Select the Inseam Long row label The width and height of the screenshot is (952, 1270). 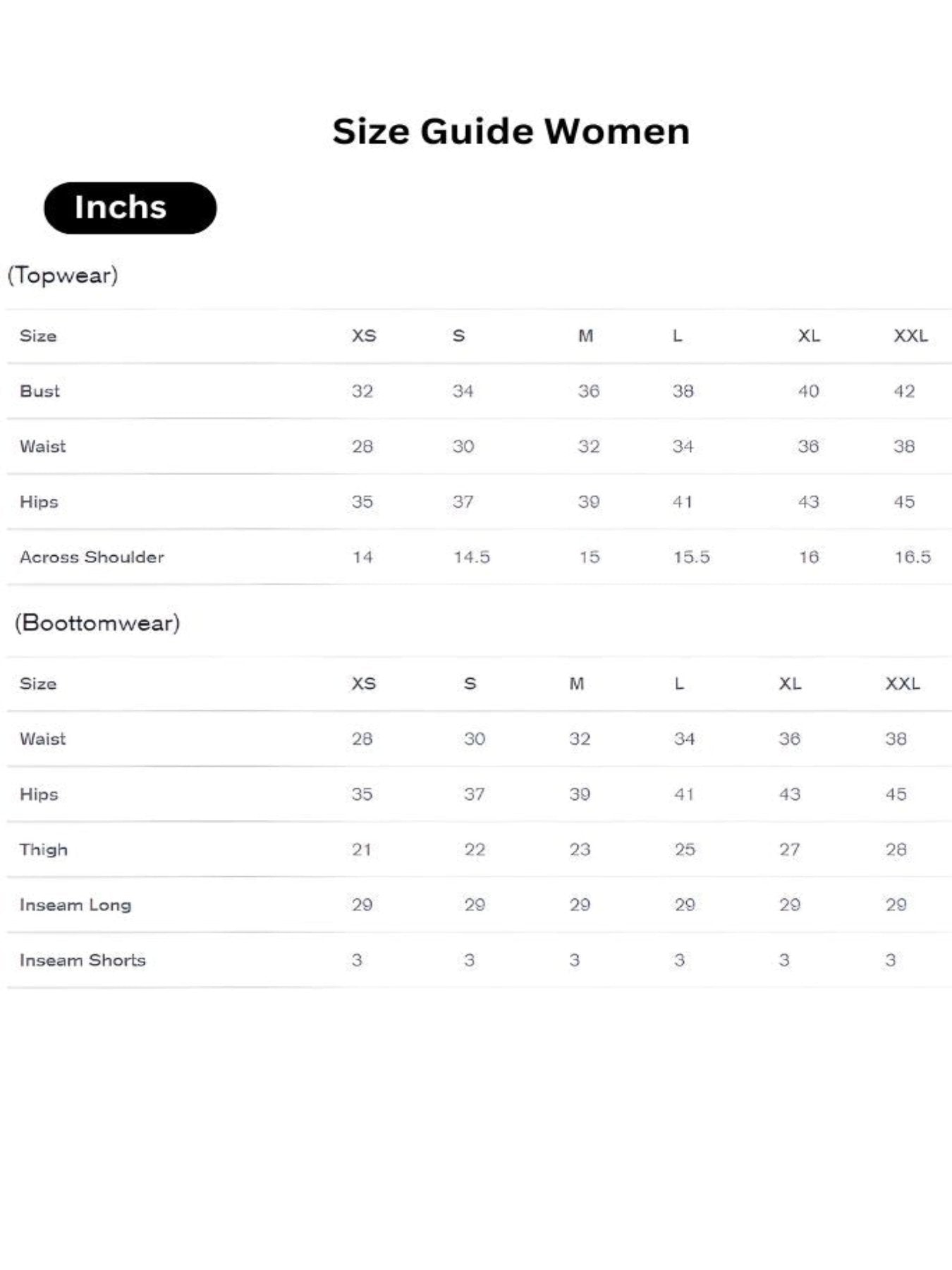point(75,905)
